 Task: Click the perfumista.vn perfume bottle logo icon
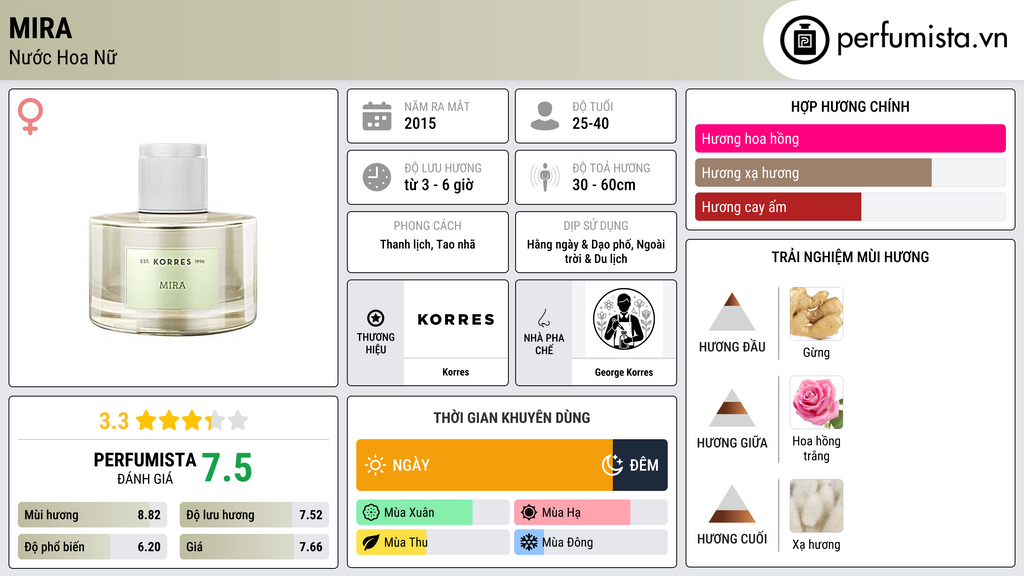[x=804, y=40]
